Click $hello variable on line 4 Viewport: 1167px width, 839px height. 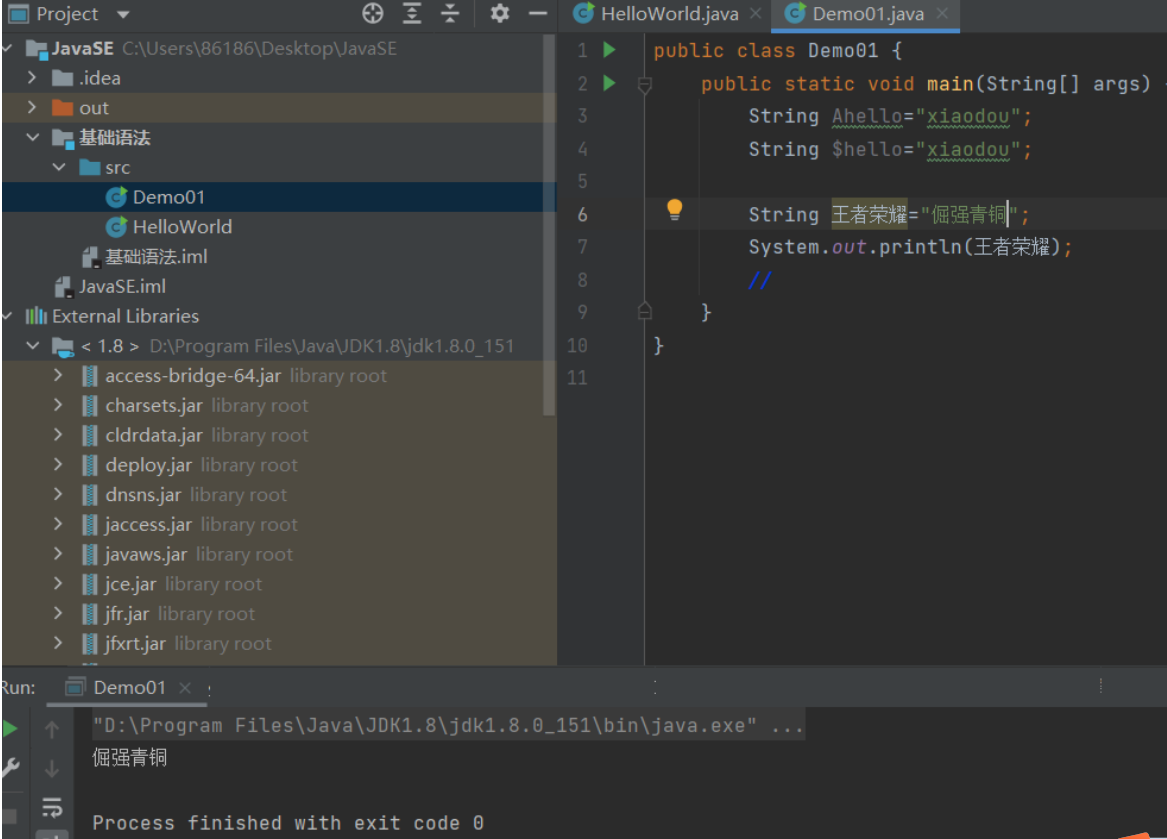(x=866, y=150)
